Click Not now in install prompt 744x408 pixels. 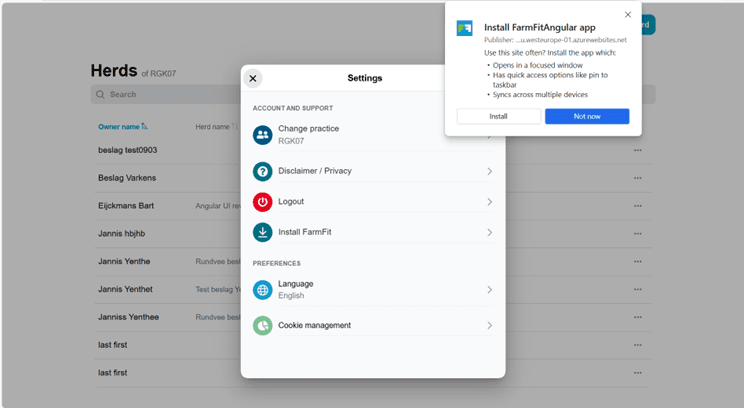coord(587,116)
